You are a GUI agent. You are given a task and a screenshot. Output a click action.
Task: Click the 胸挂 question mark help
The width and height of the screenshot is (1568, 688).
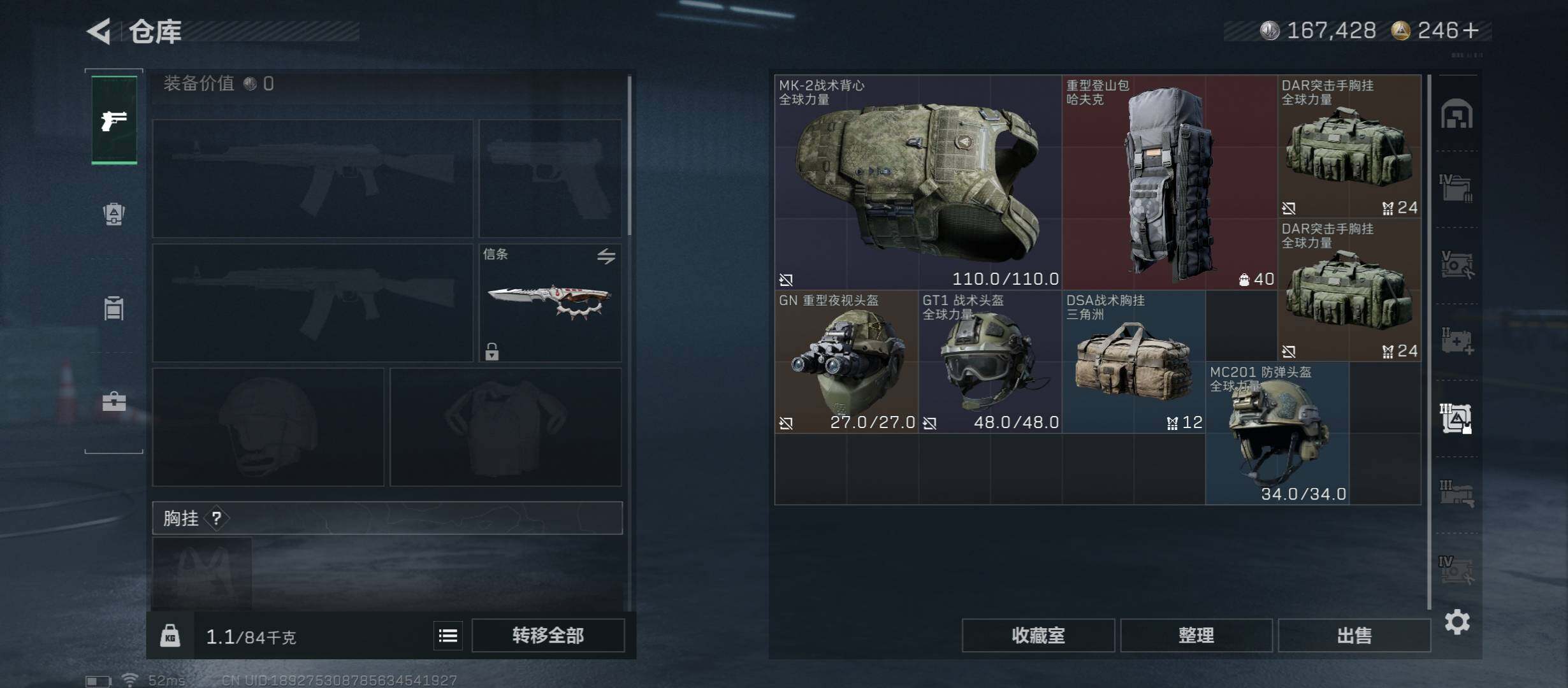tap(217, 518)
